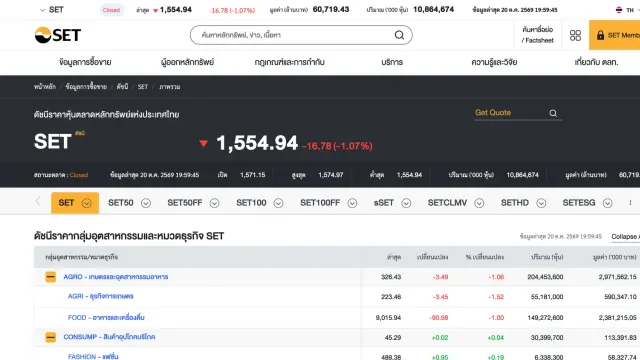
Task: Select the SET index tab
Action: pos(66,203)
